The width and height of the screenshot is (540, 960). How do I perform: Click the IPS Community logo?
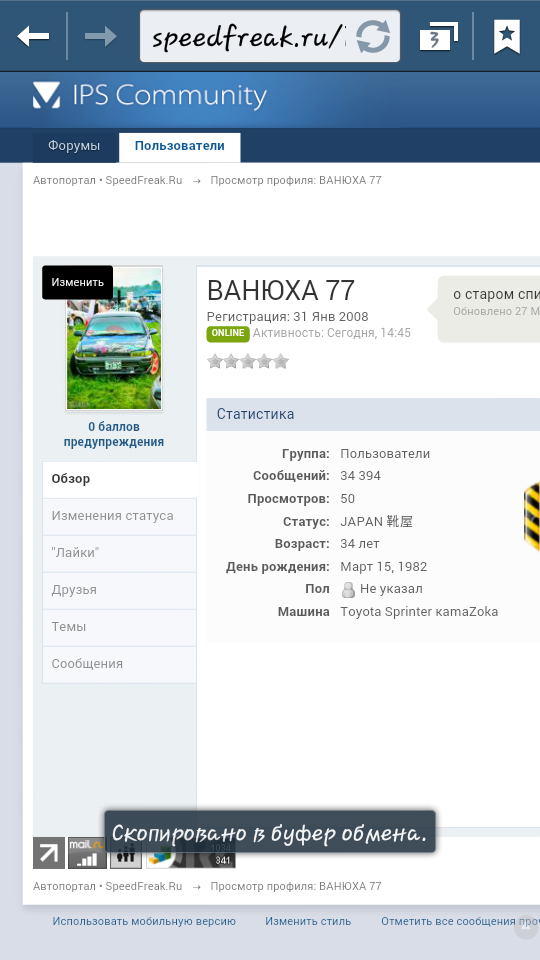tap(150, 96)
